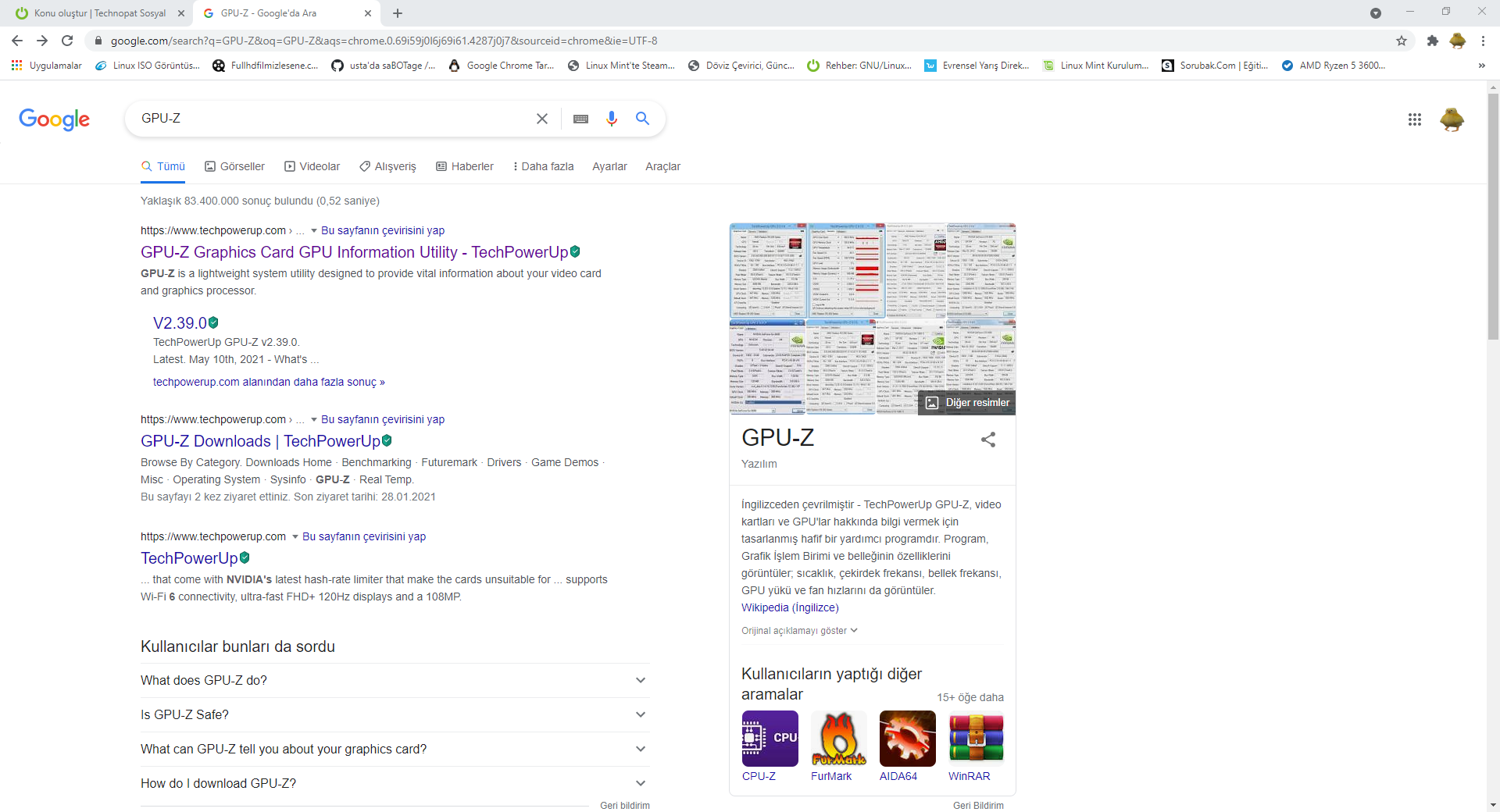Image resolution: width=1500 pixels, height=812 pixels.
Task: Open the Google apps grid
Action: pyautogui.click(x=1415, y=119)
